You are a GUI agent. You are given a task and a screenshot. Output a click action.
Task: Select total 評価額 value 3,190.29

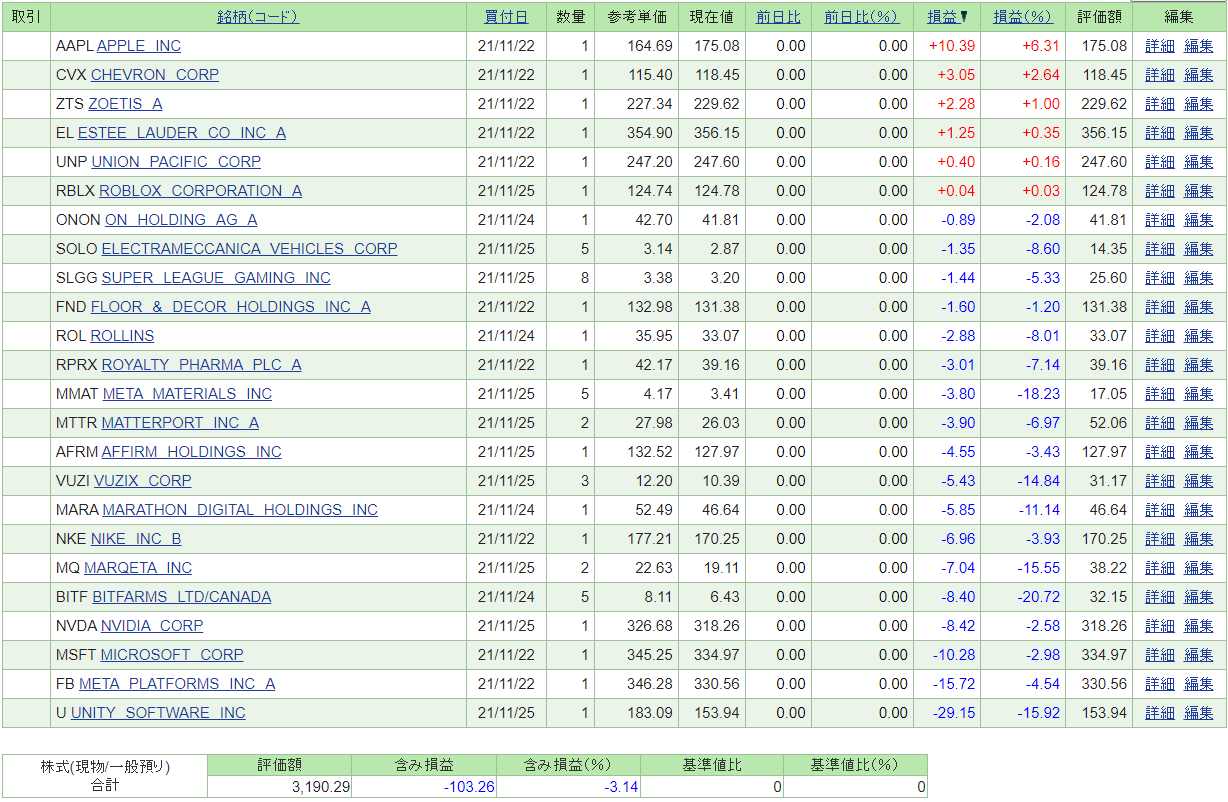coord(321,787)
